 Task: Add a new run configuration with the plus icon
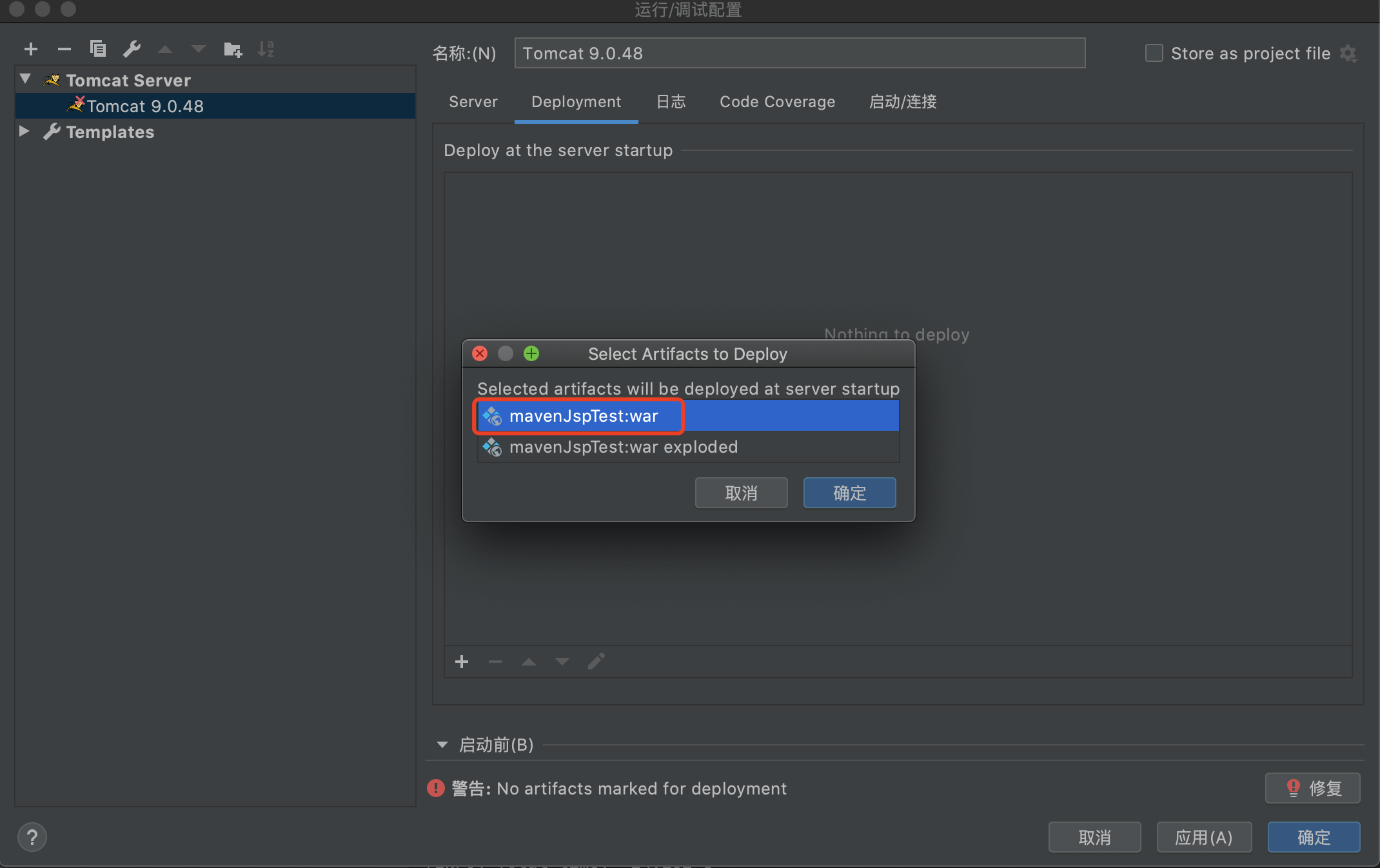(30, 49)
